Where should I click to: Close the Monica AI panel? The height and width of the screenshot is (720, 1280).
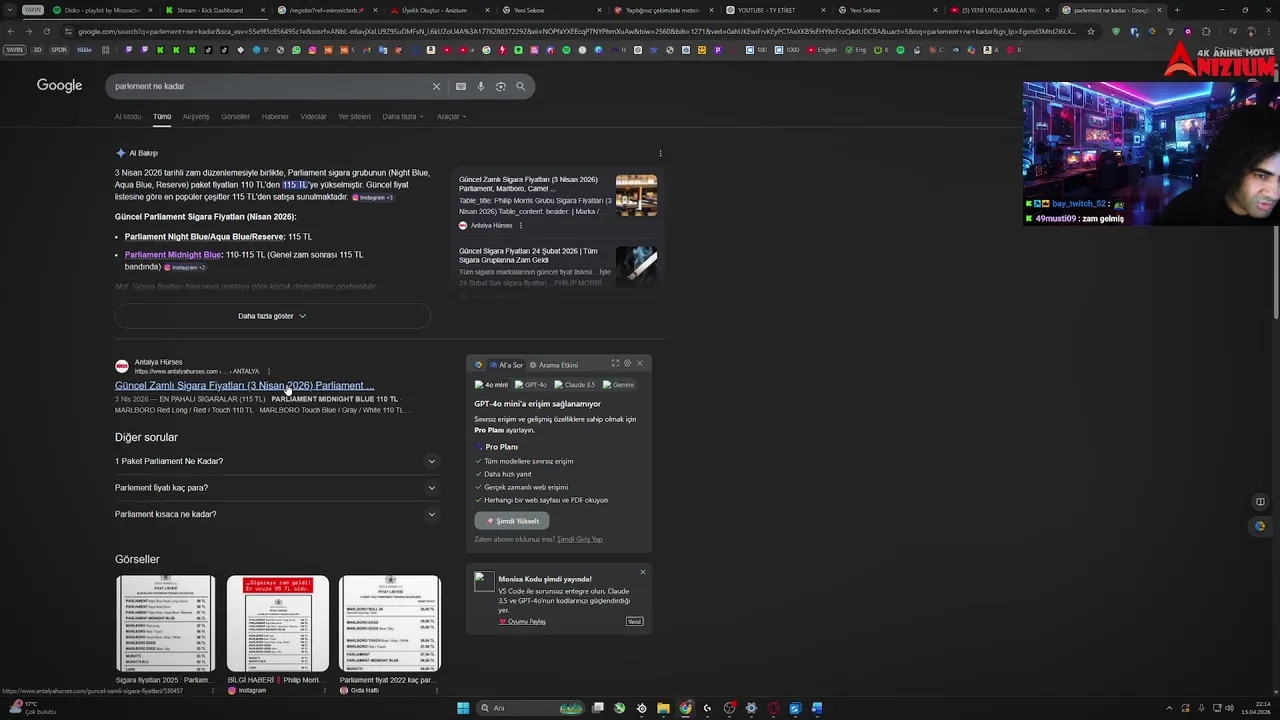coord(640,363)
